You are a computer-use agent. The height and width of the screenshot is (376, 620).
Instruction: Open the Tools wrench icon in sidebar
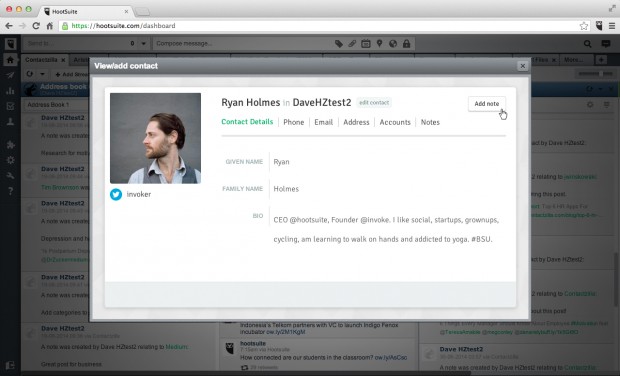coord(10,176)
